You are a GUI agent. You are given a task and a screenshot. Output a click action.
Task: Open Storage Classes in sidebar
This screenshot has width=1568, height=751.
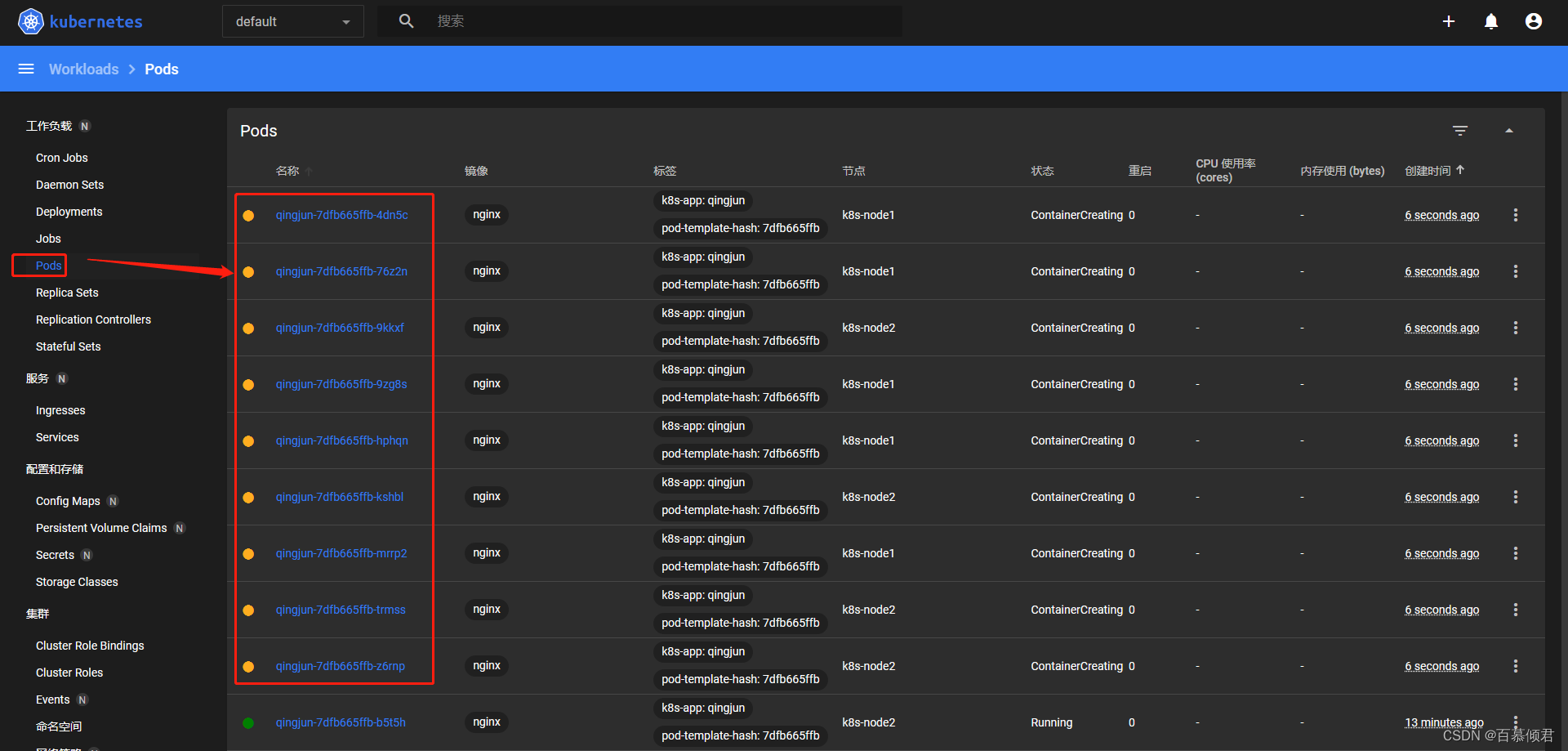tap(77, 582)
